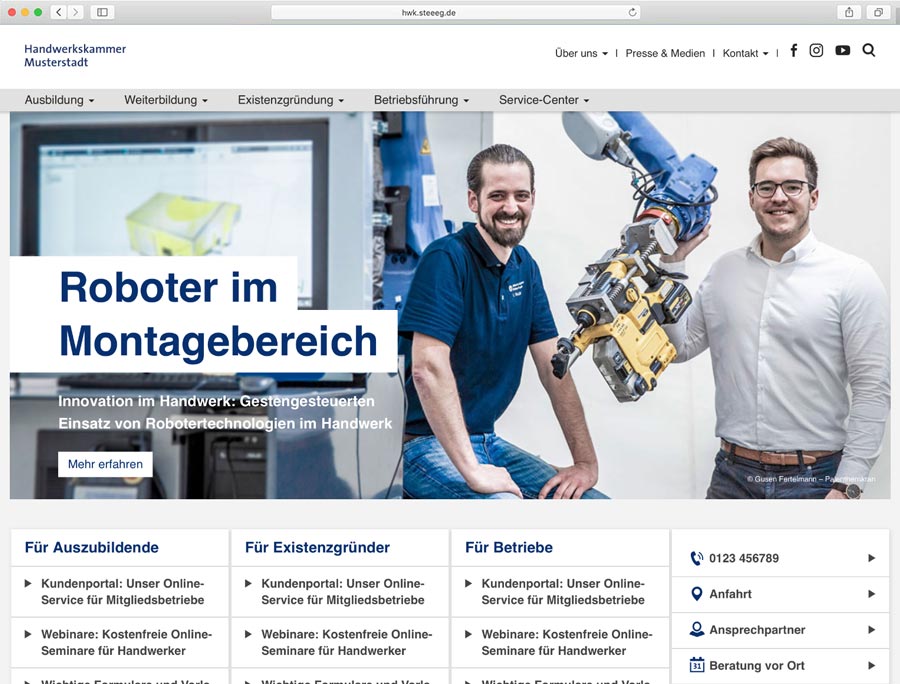This screenshot has width=900, height=684.
Task: Click the map pin icon beside Anfahrt
Action: tap(696, 594)
